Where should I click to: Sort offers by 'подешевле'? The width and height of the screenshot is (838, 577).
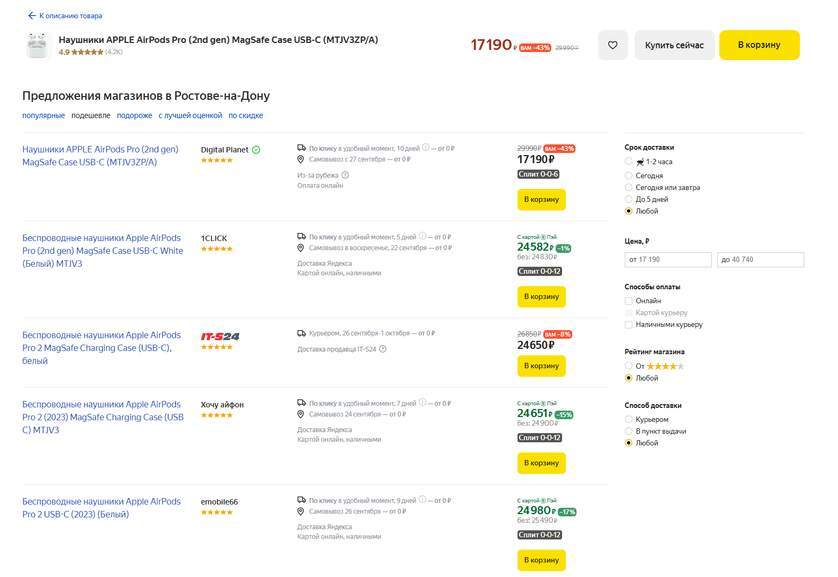point(91,115)
